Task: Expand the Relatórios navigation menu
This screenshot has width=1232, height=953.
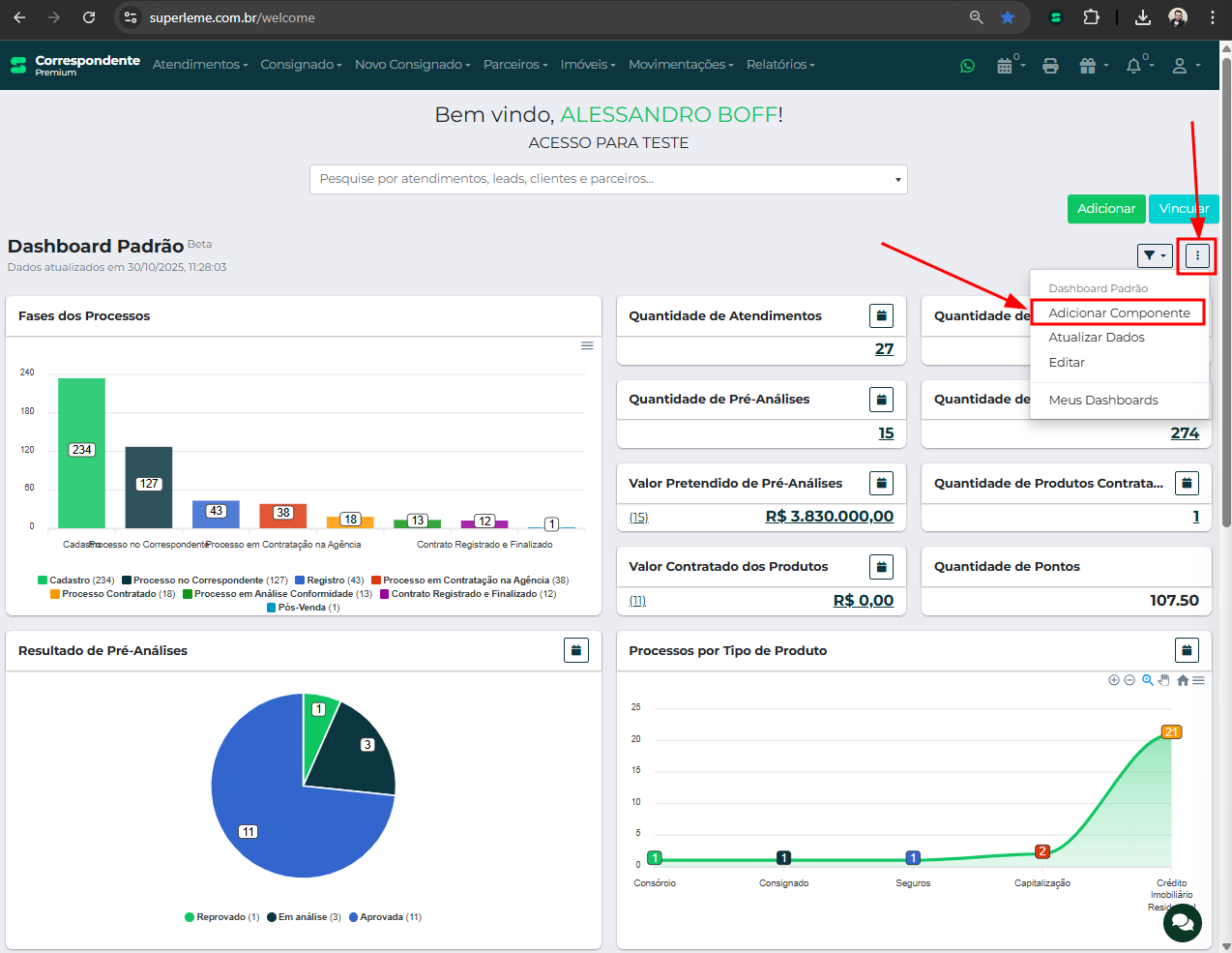Action: 779,65
